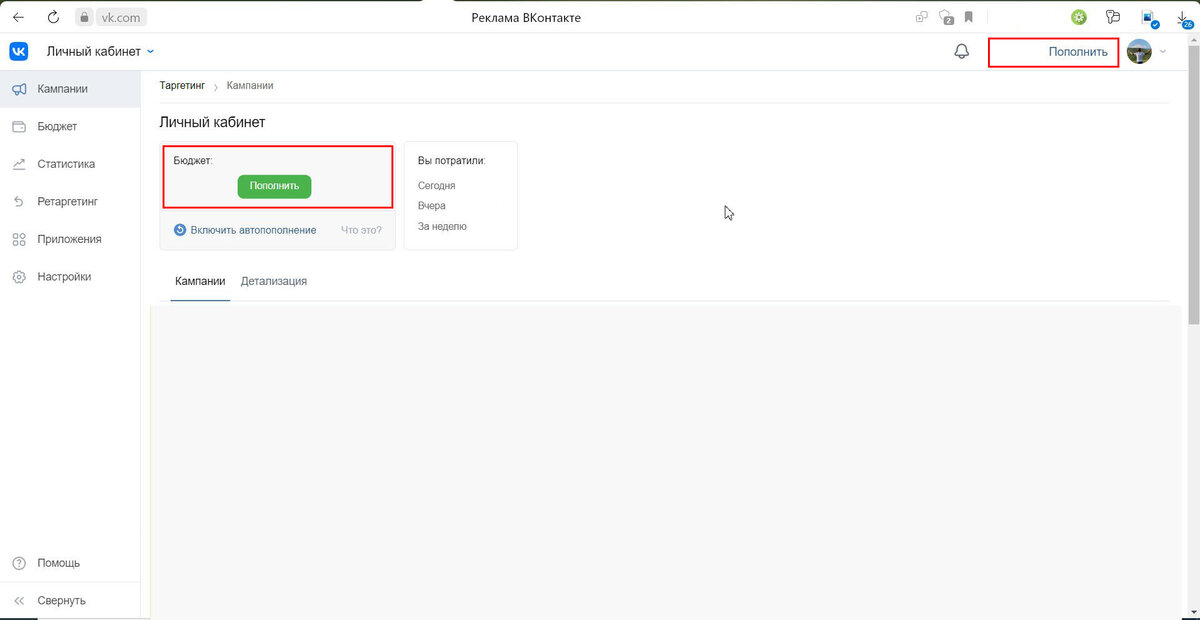This screenshot has height=620, width=1200.
Task: Expand the chevron next to the avatar
Action: 1162,51
